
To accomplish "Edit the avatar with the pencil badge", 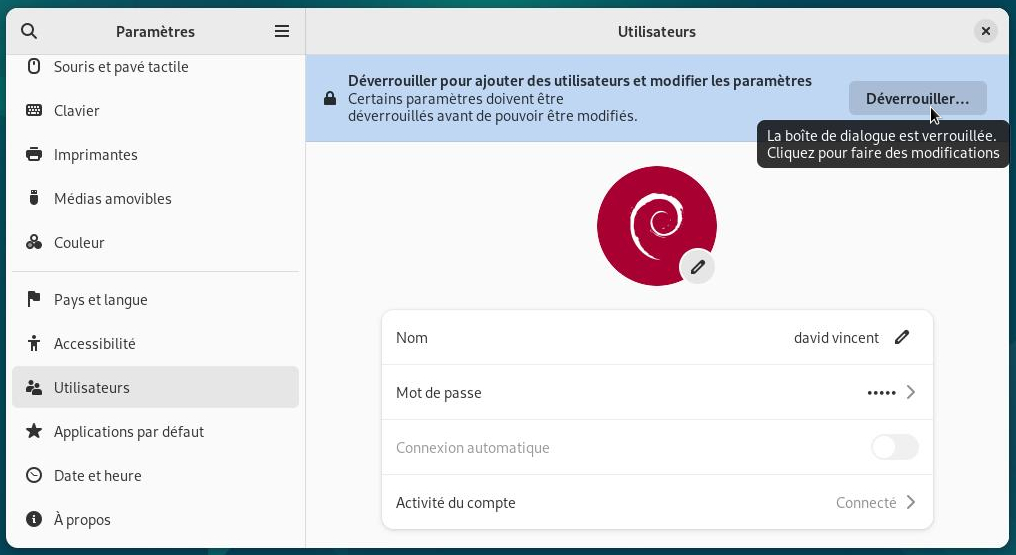I will 697,267.
